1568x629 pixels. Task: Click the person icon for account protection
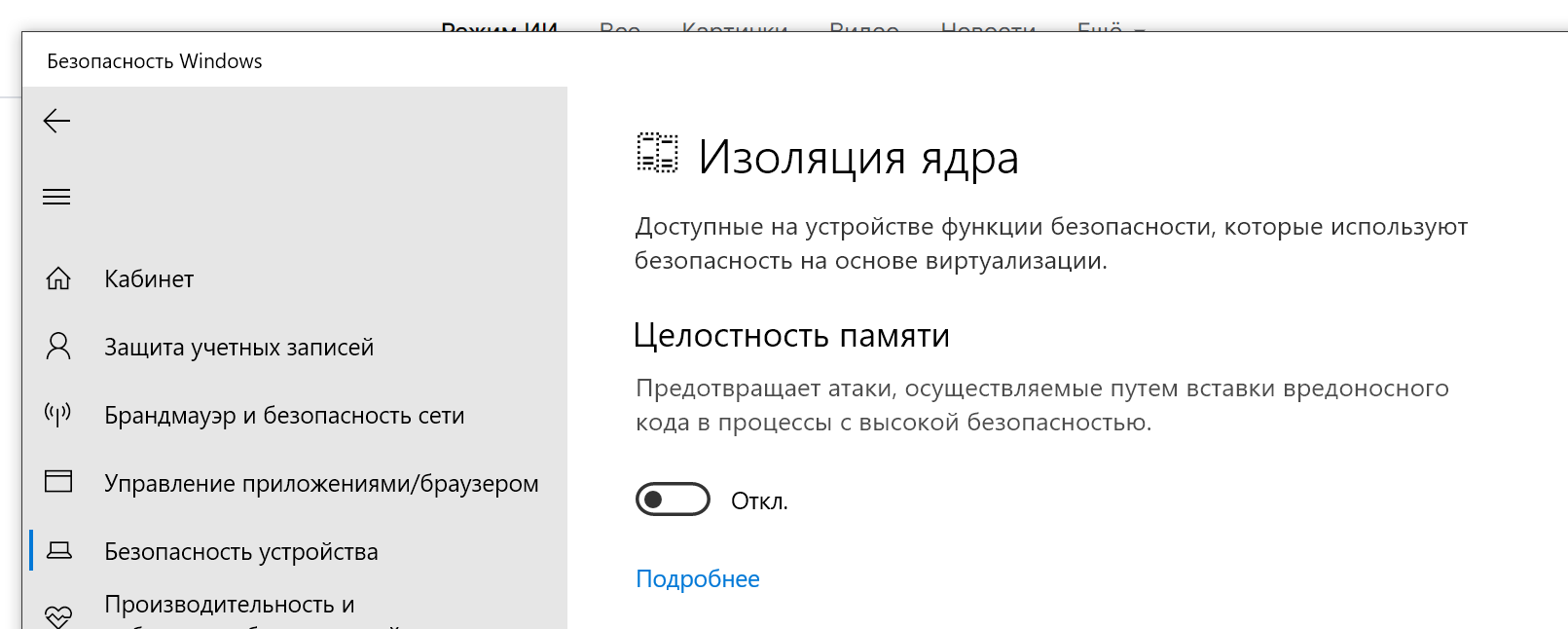pyautogui.click(x=58, y=347)
